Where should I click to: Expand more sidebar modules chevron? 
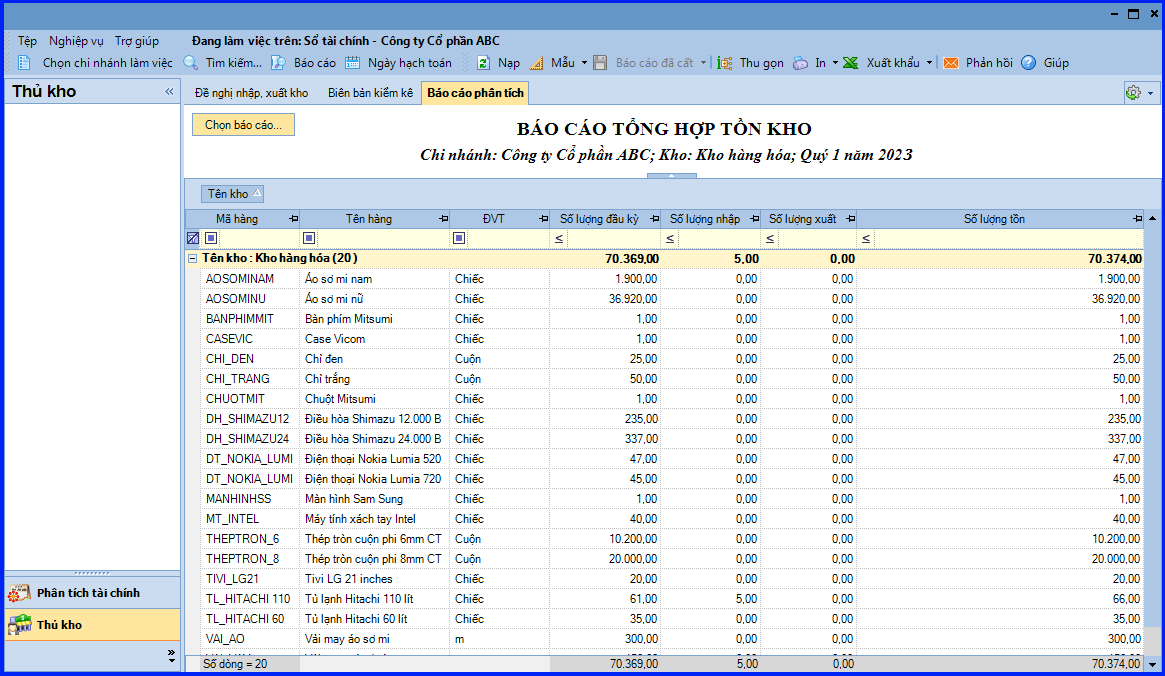pos(172,656)
